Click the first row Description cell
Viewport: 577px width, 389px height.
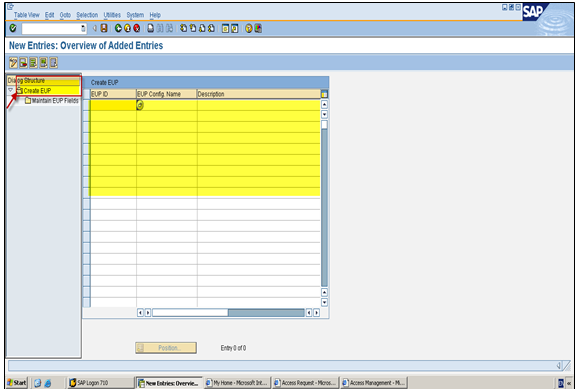click(259, 105)
